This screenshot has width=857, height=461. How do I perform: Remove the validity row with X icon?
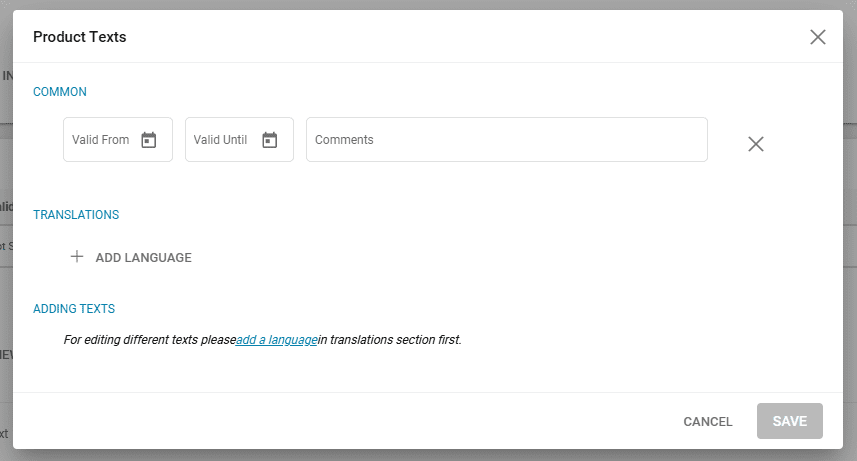point(756,144)
